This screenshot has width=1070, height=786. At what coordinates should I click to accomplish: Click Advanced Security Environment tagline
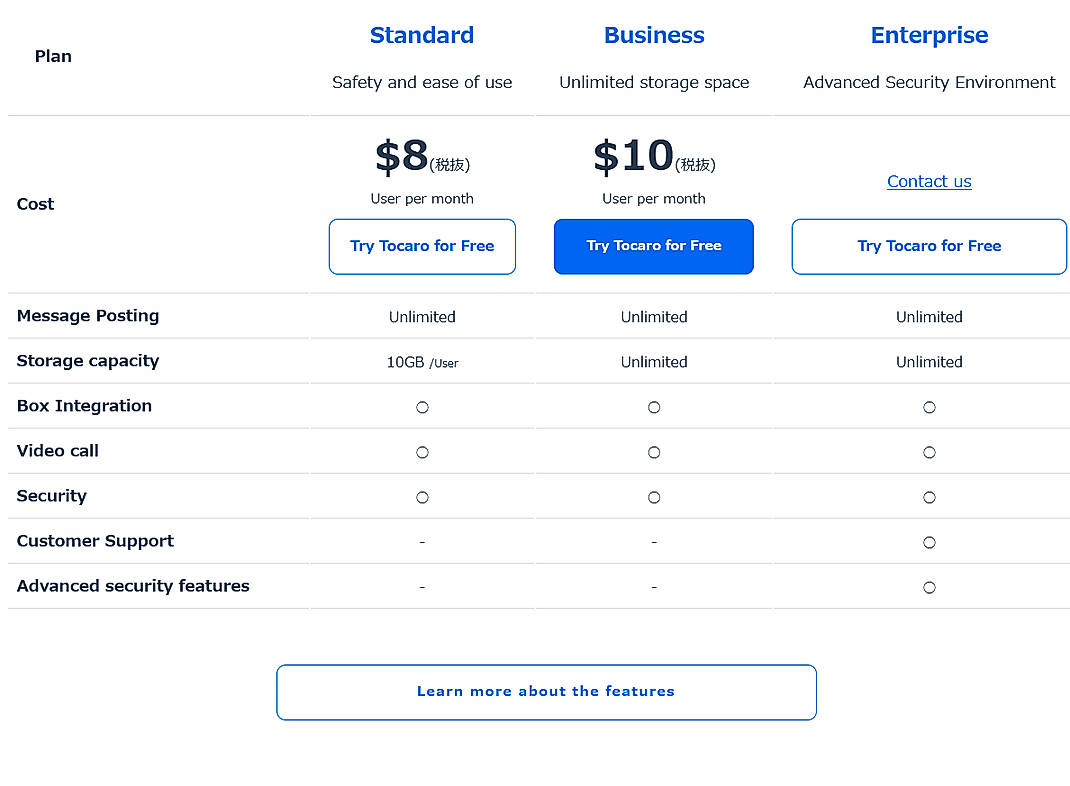coord(929,83)
